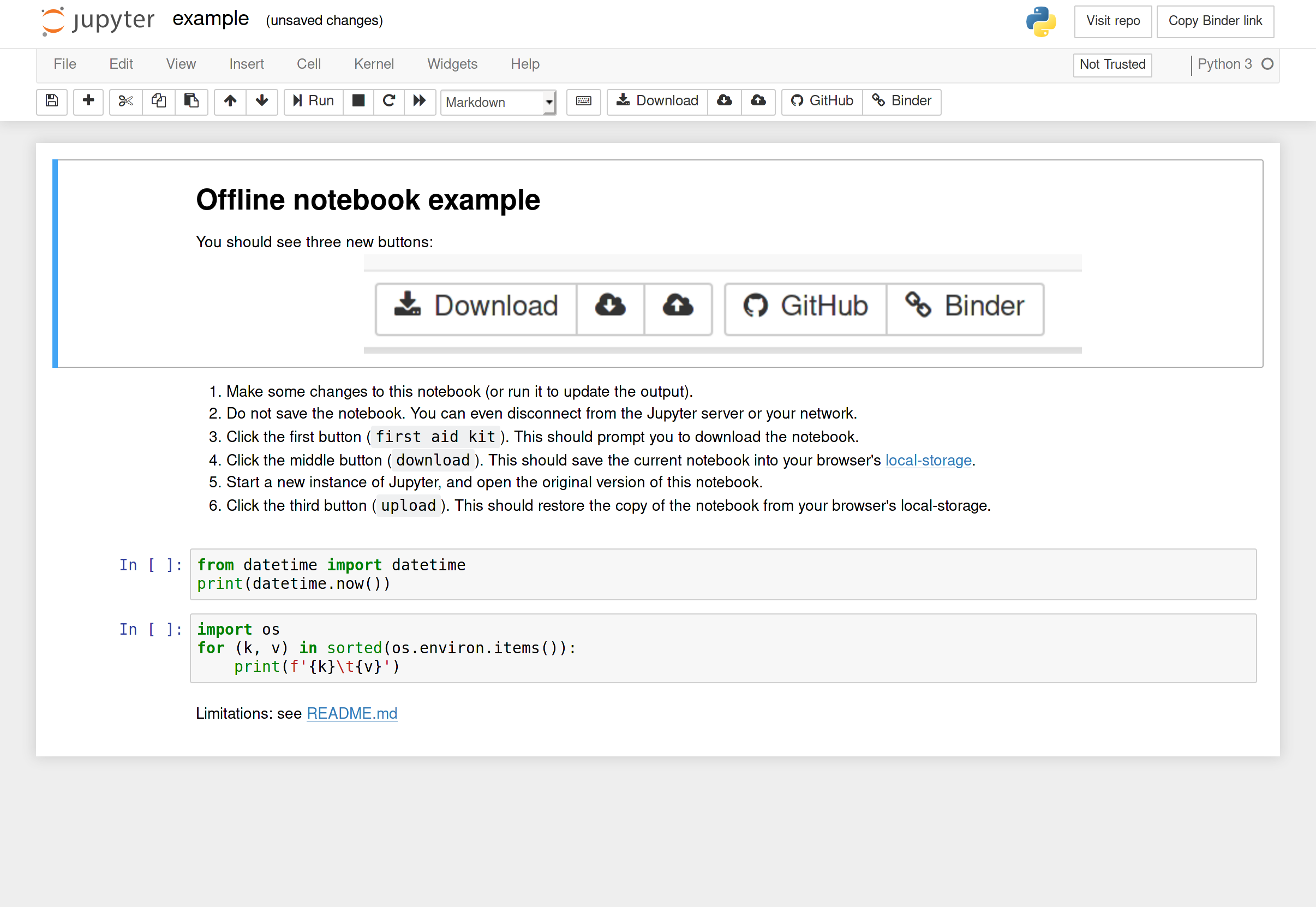Restart and run all fast-forward icon
The height and width of the screenshot is (907, 1316).
420,101
